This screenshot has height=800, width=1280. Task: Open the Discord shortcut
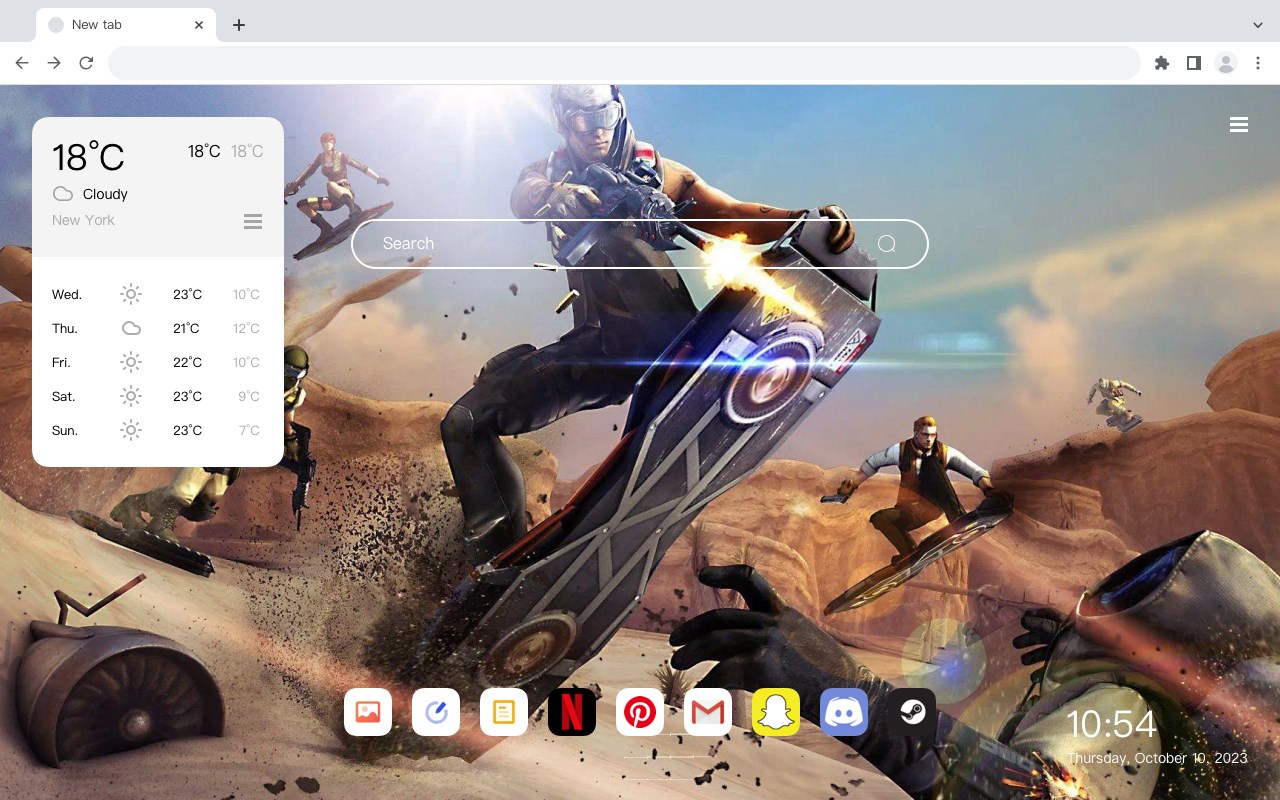coord(844,712)
